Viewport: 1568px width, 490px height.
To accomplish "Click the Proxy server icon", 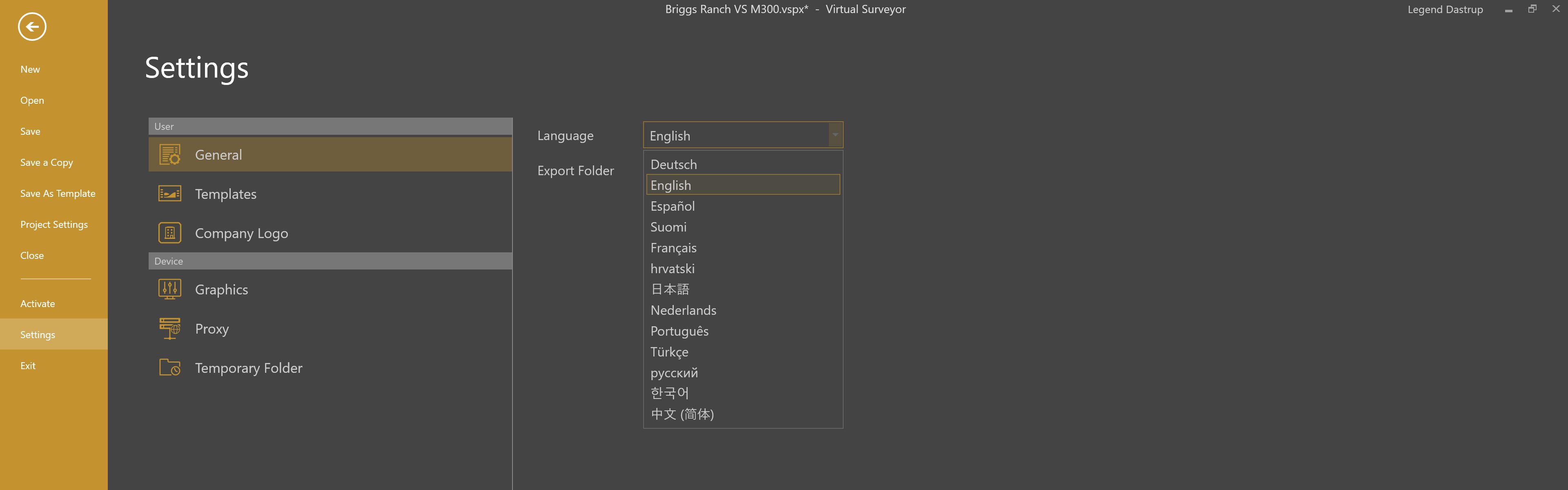I will coord(170,329).
